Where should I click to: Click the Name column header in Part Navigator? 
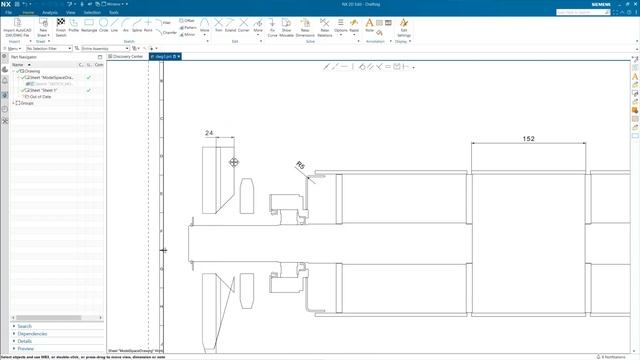tap(18, 65)
